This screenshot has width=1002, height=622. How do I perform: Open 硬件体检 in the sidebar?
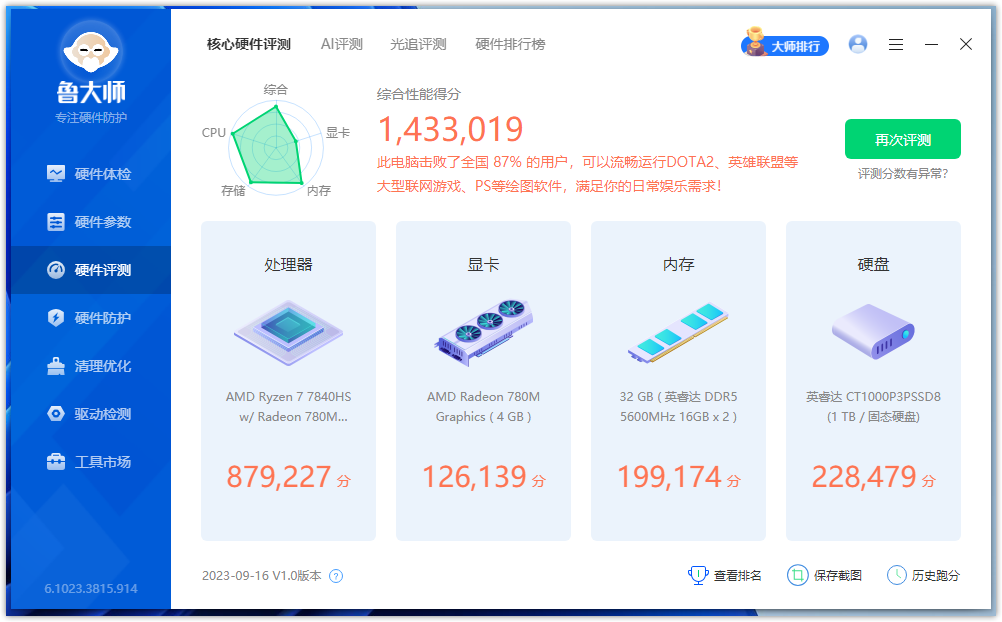[89, 174]
